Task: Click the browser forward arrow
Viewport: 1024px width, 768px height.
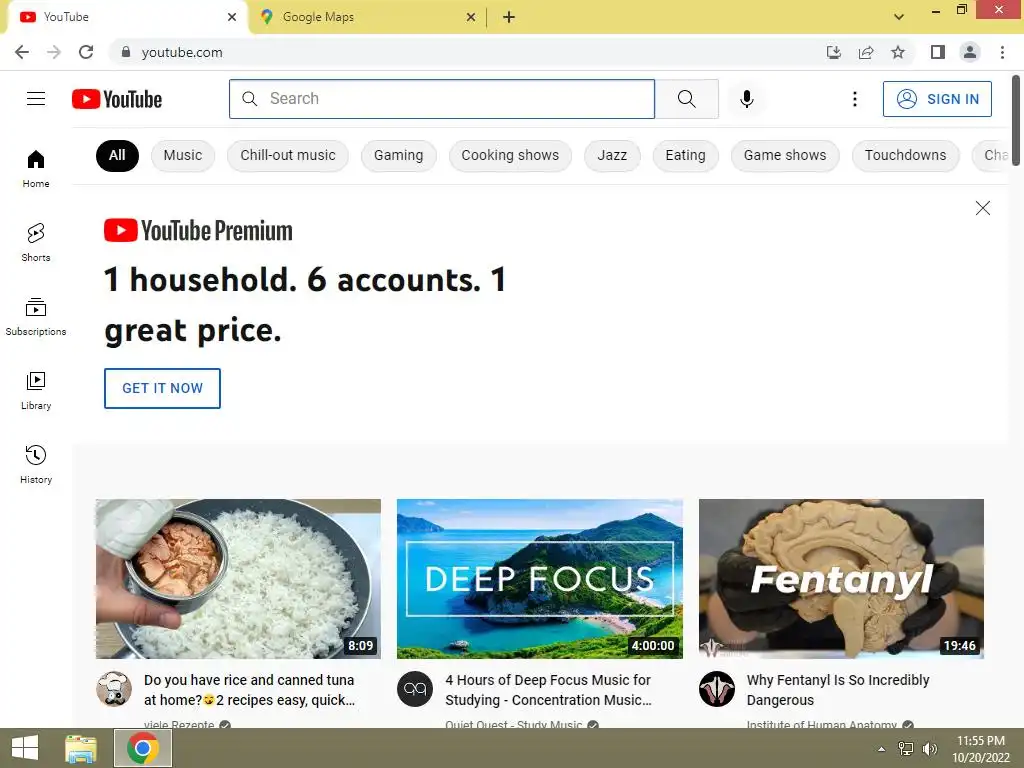Action: (54, 52)
